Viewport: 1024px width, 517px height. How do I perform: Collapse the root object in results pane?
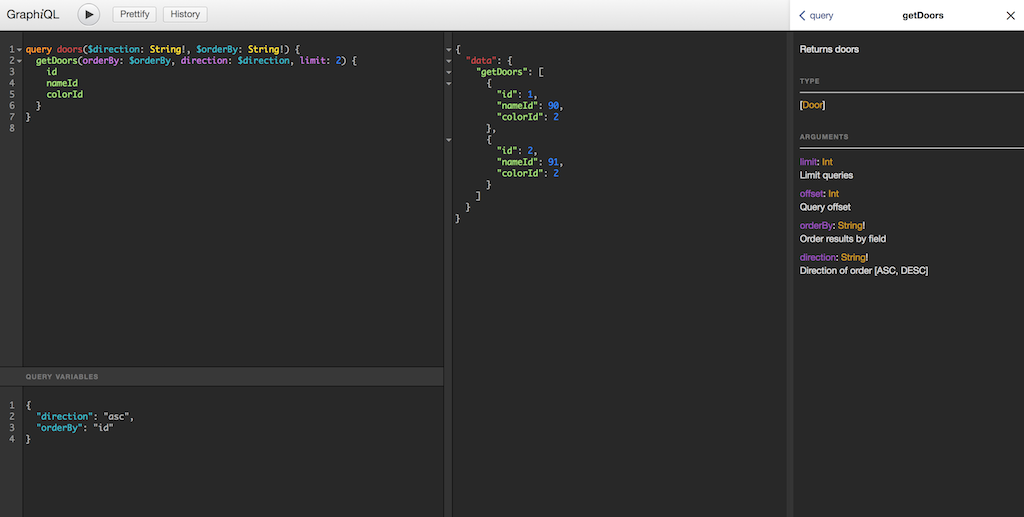point(448,50)
